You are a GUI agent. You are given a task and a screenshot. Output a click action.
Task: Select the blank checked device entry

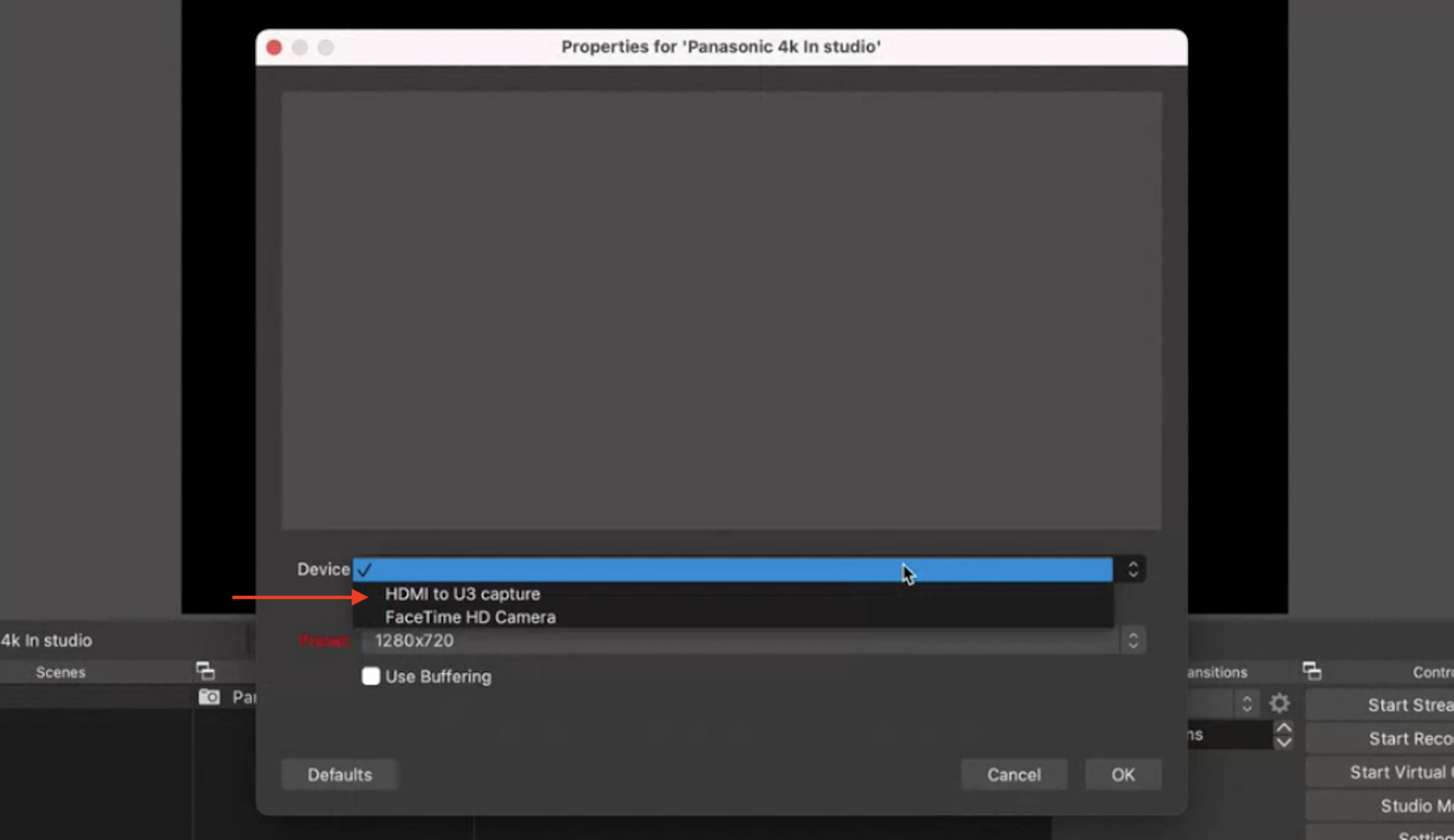click(732, 570)
